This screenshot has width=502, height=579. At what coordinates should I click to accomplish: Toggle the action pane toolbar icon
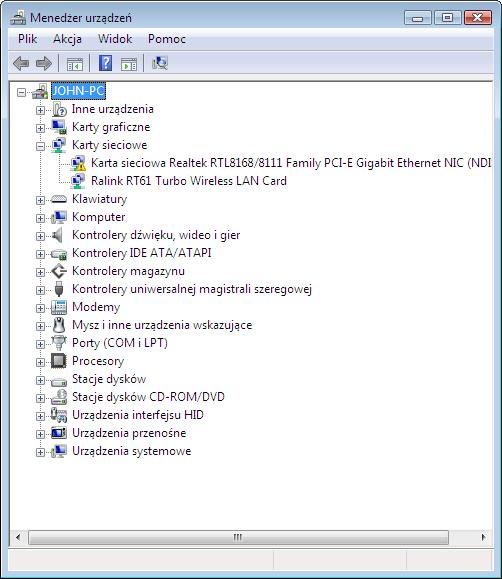(129, 64)
